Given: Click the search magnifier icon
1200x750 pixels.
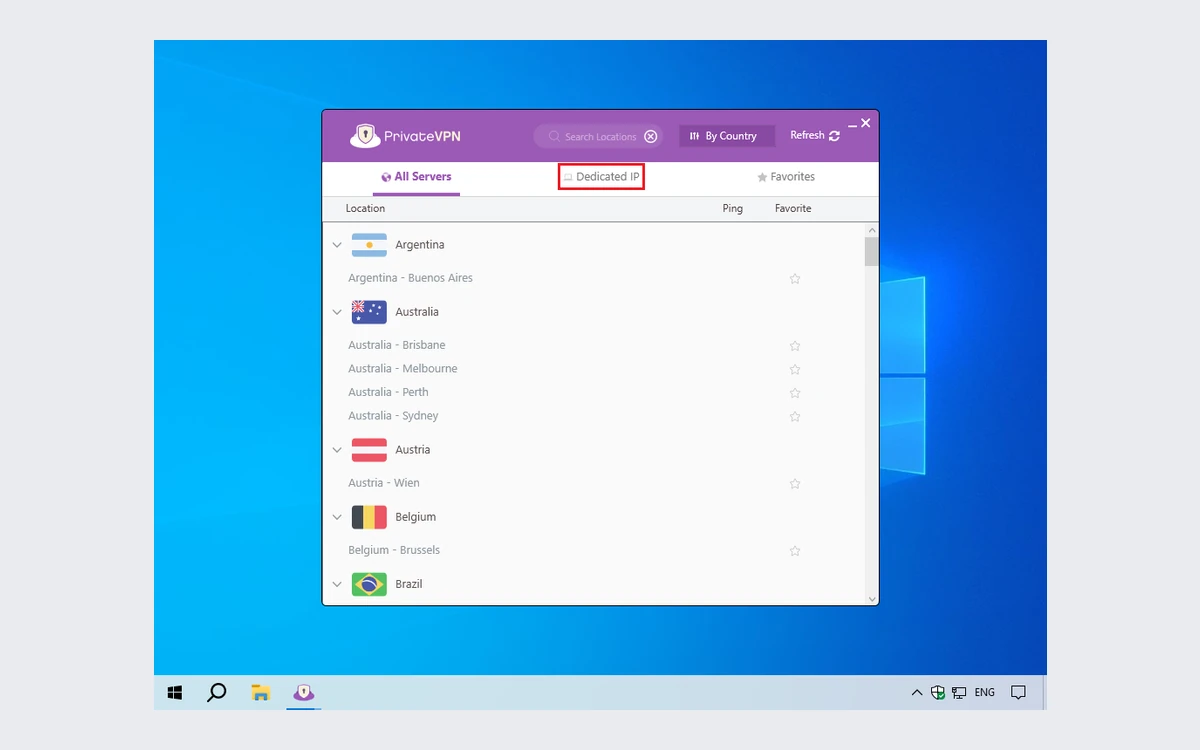Looking at the screenshot, I should click(553, 136).
